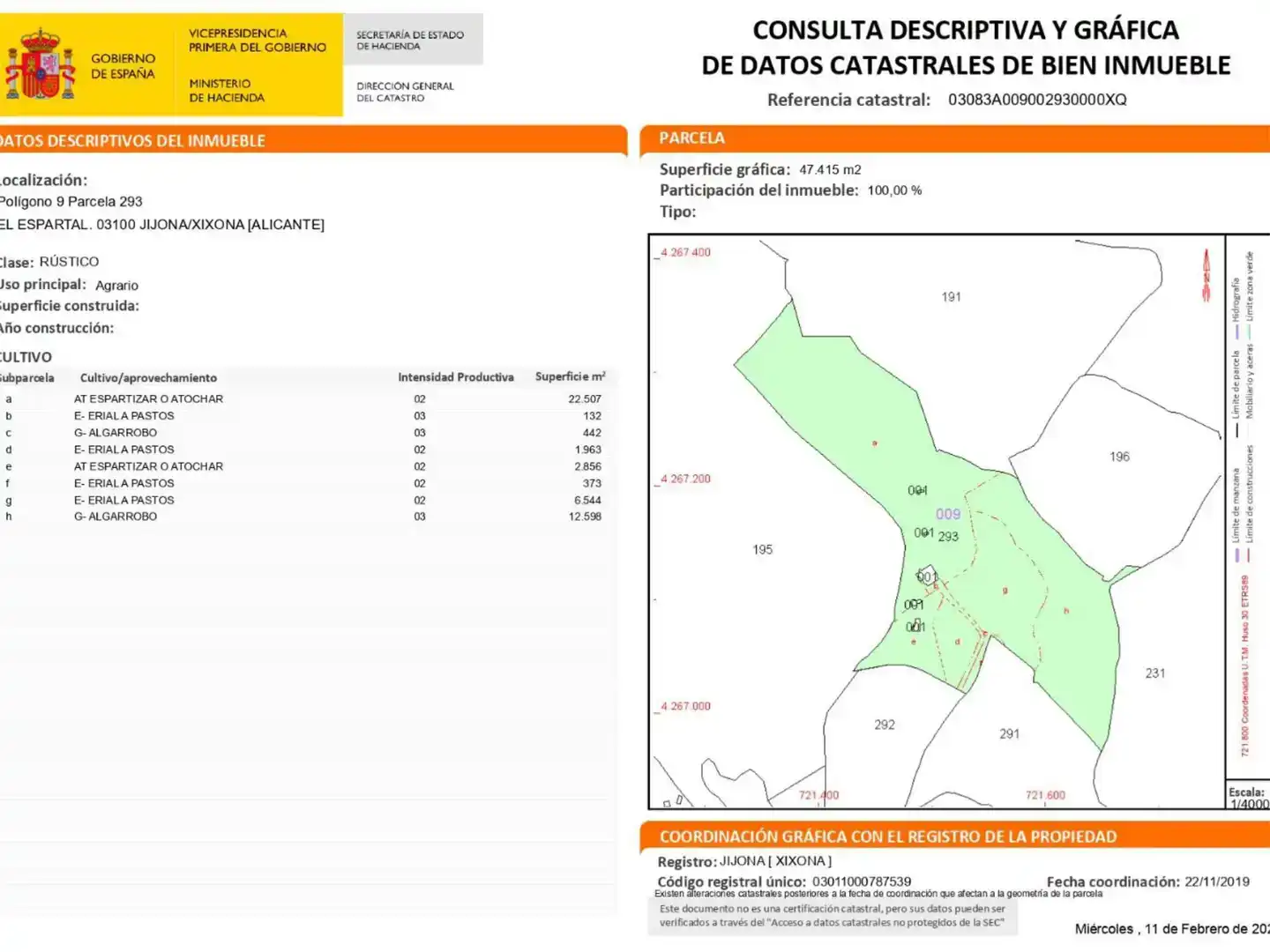The height and width of the screenshot is (952, 1270).
Task: Select the participation value '100,00 %'
Action: 894,190
